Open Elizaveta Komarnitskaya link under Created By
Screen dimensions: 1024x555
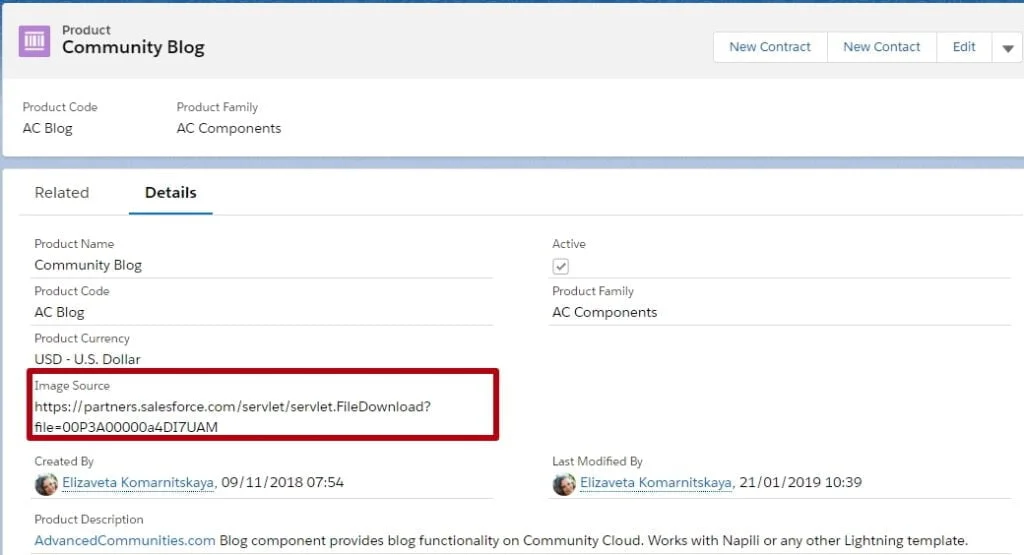[x=138, y=483]
